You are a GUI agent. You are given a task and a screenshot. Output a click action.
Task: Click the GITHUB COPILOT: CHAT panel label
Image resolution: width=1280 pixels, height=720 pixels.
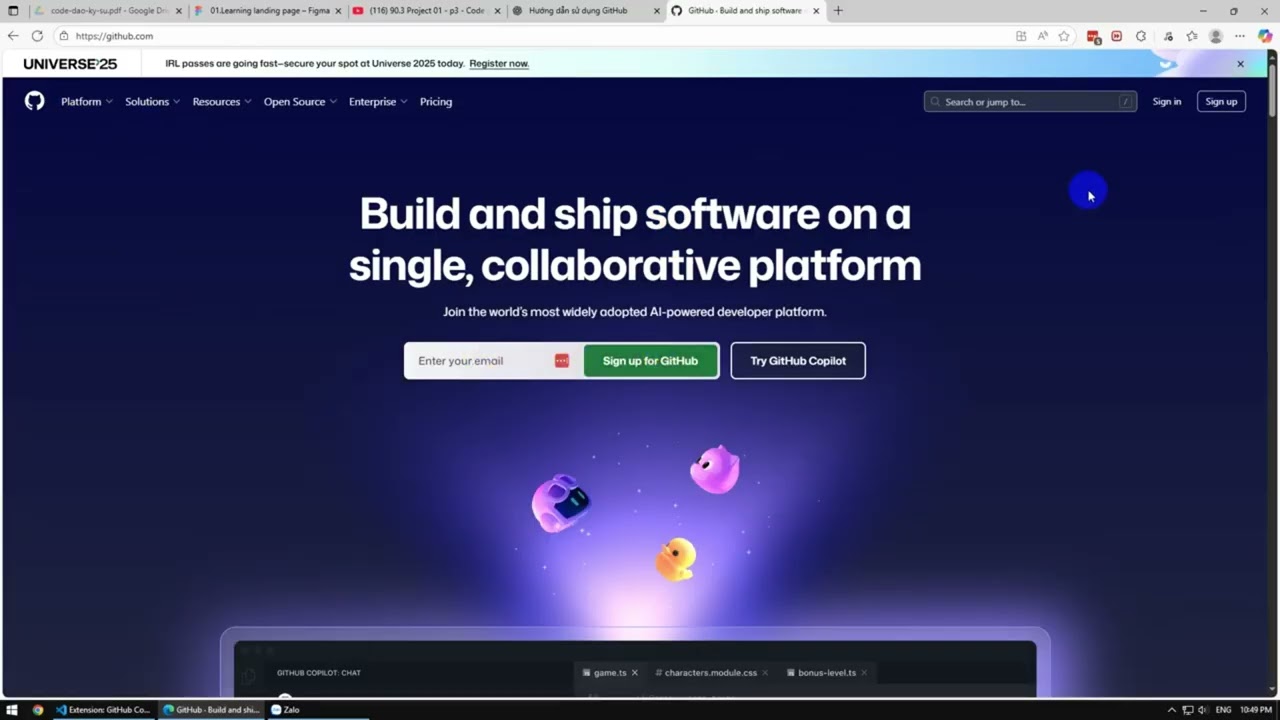[x=319, y=673]
